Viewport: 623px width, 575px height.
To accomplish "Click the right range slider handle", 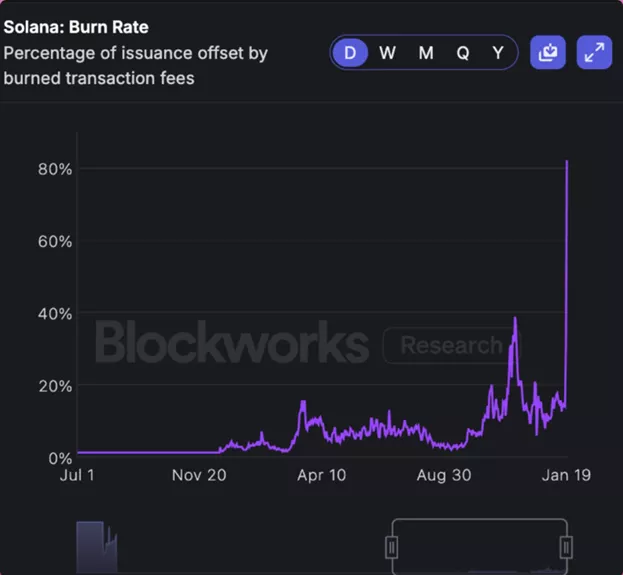I will (566, 547).
